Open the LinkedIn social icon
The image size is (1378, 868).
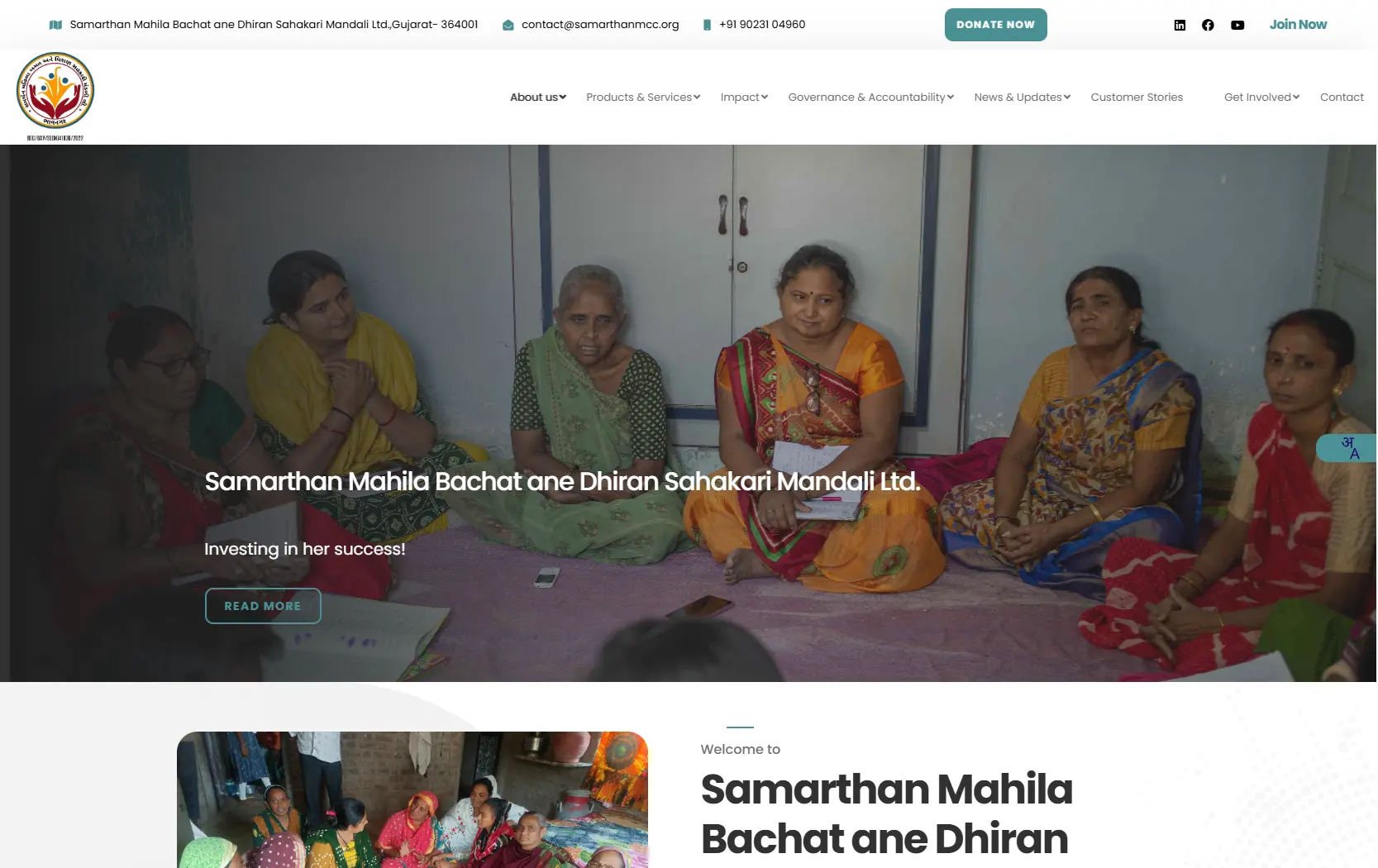click(1180, 25)
